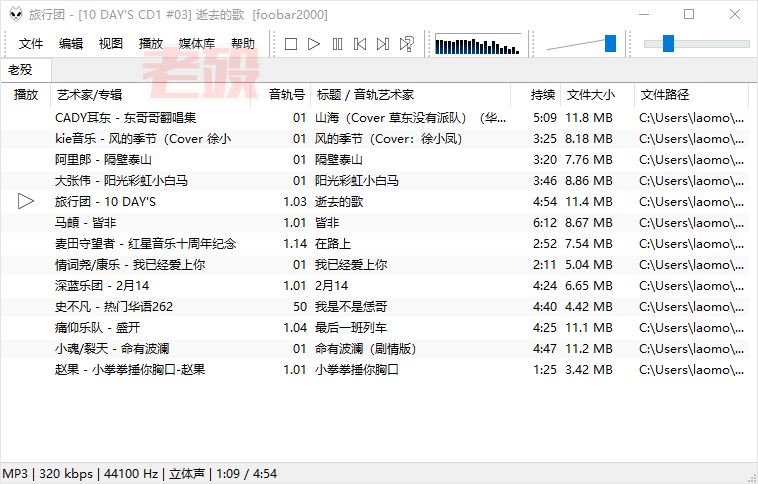The width and height of the screenshot is (758, 484).
Task: Pause the current track
Action: click(x=337, y=44)
